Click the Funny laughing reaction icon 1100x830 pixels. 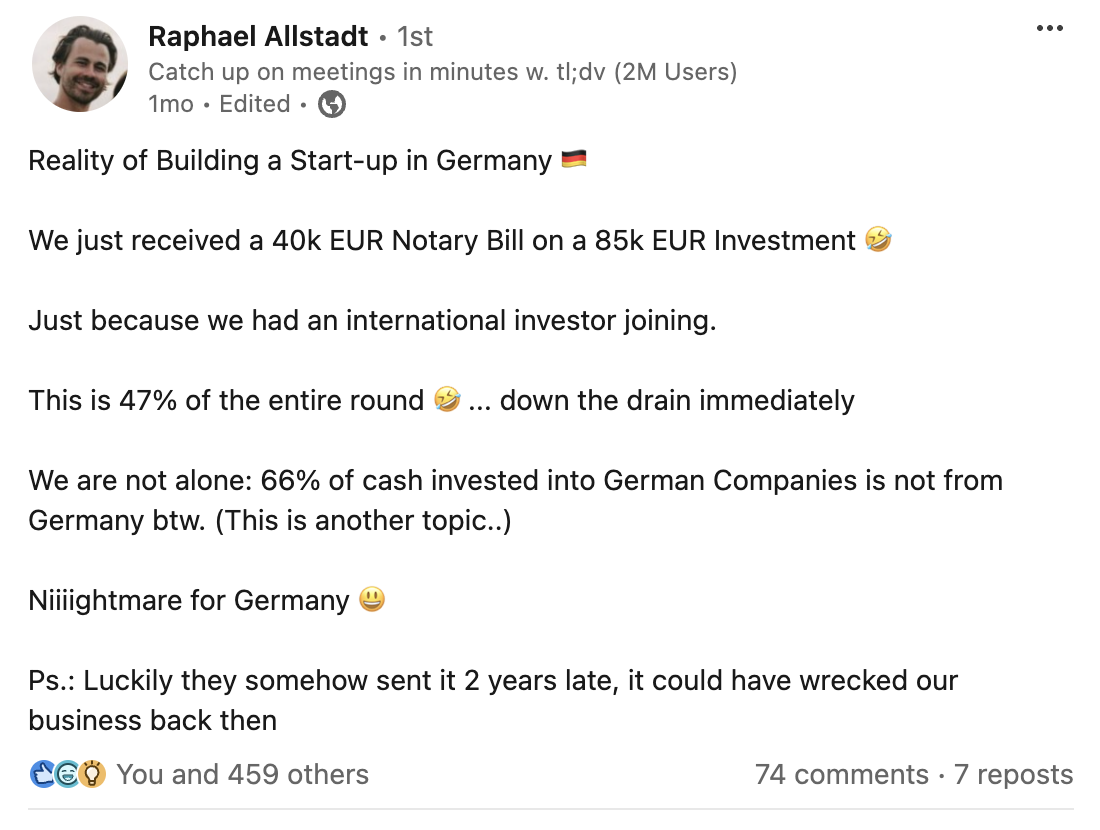point(68,773)
